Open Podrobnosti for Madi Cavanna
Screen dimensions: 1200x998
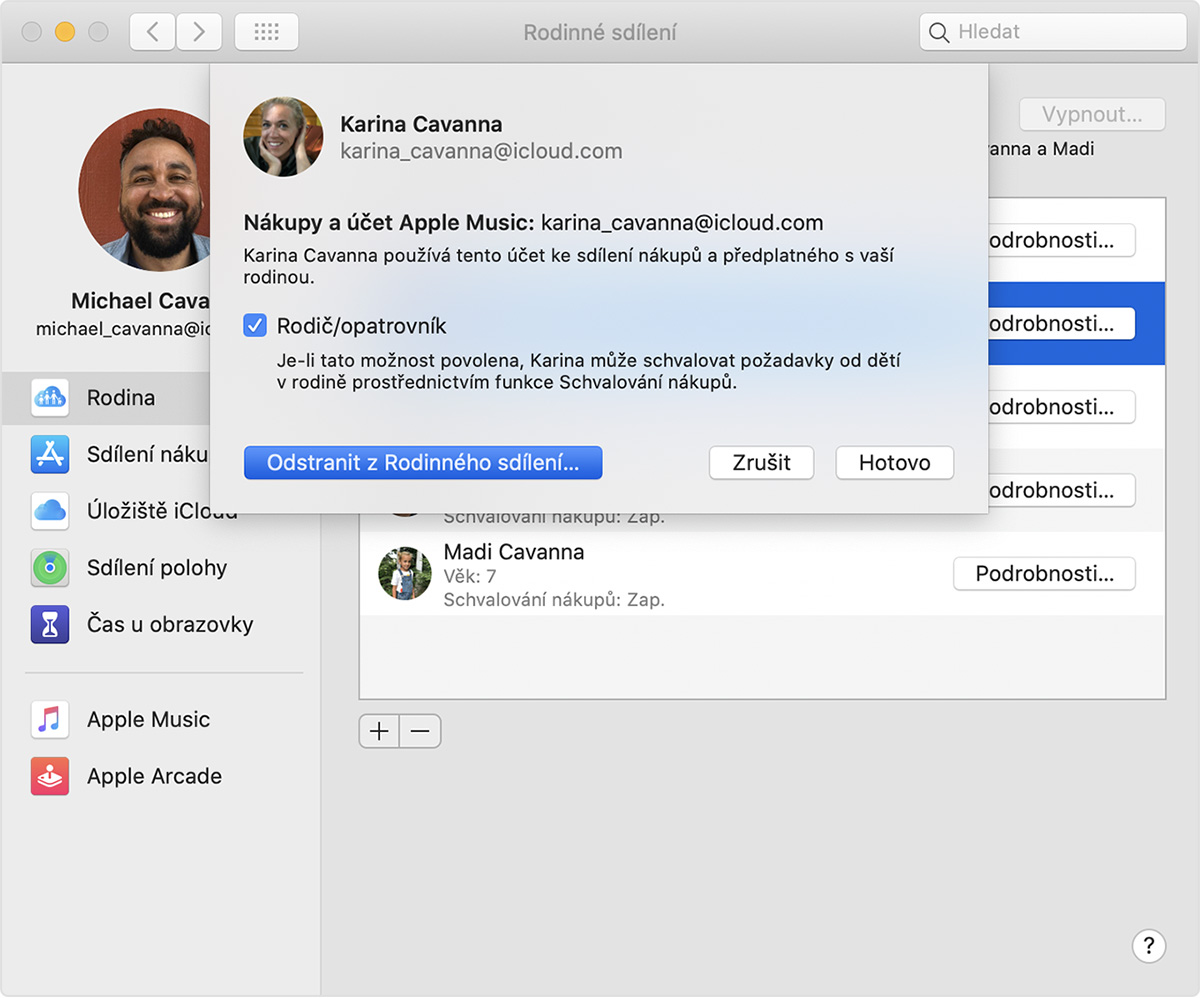(1044, 574)
